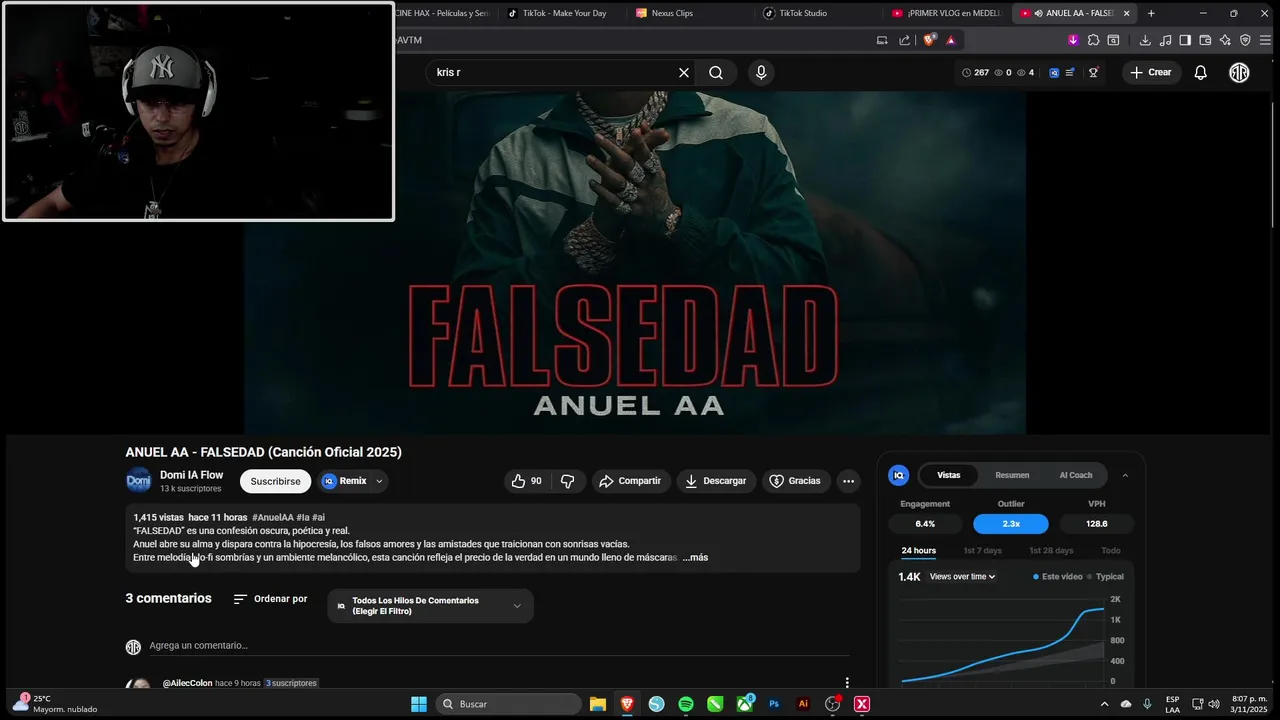Open YouTube notifications bell
Viewport: 1280px width, 720px height.
[x=1200, y=72]
